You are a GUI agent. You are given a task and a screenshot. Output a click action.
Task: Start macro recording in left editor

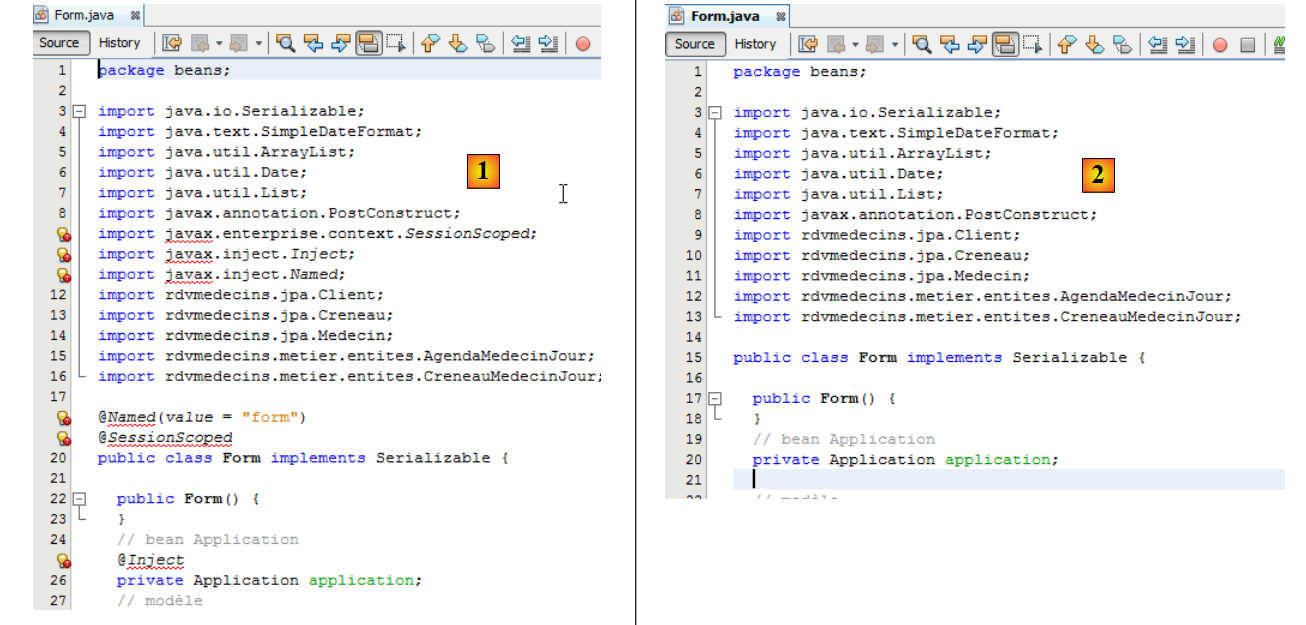click(583, 43)
